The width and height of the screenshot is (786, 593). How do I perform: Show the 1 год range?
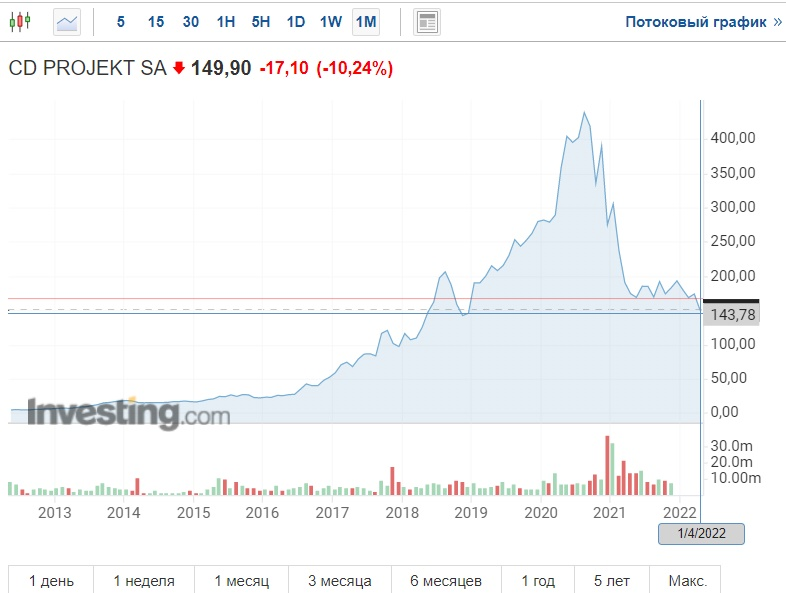[x=538, y=580]
